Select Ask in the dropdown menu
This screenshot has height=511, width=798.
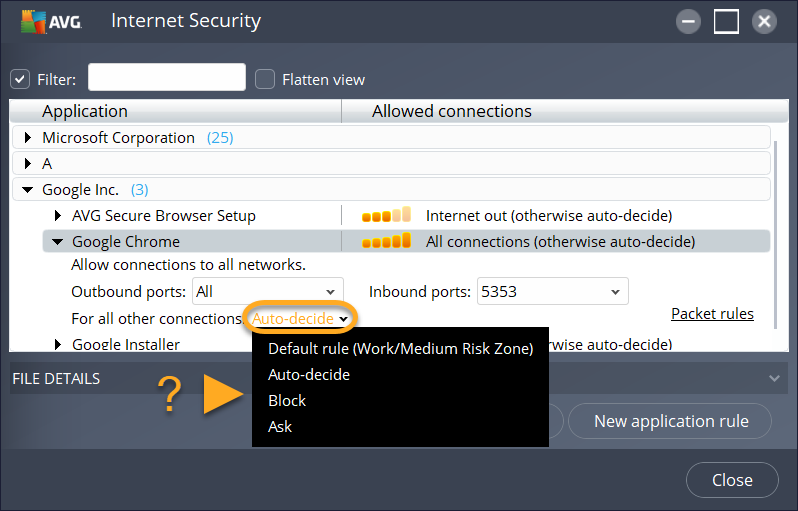(x=280, y=426)
